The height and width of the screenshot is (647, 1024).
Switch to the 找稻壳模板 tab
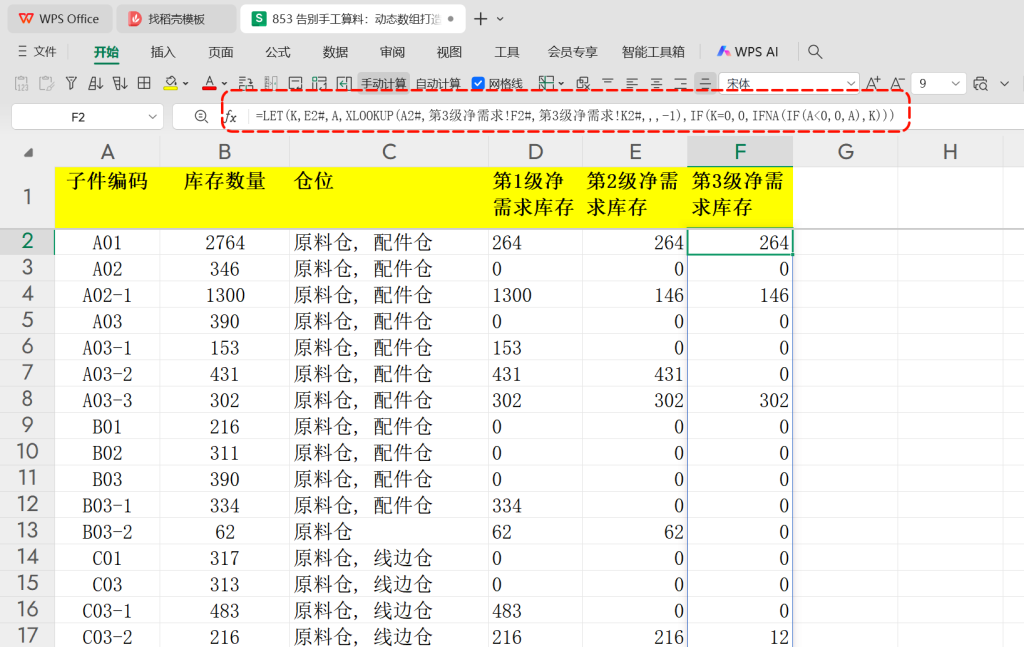click(176, 19)
